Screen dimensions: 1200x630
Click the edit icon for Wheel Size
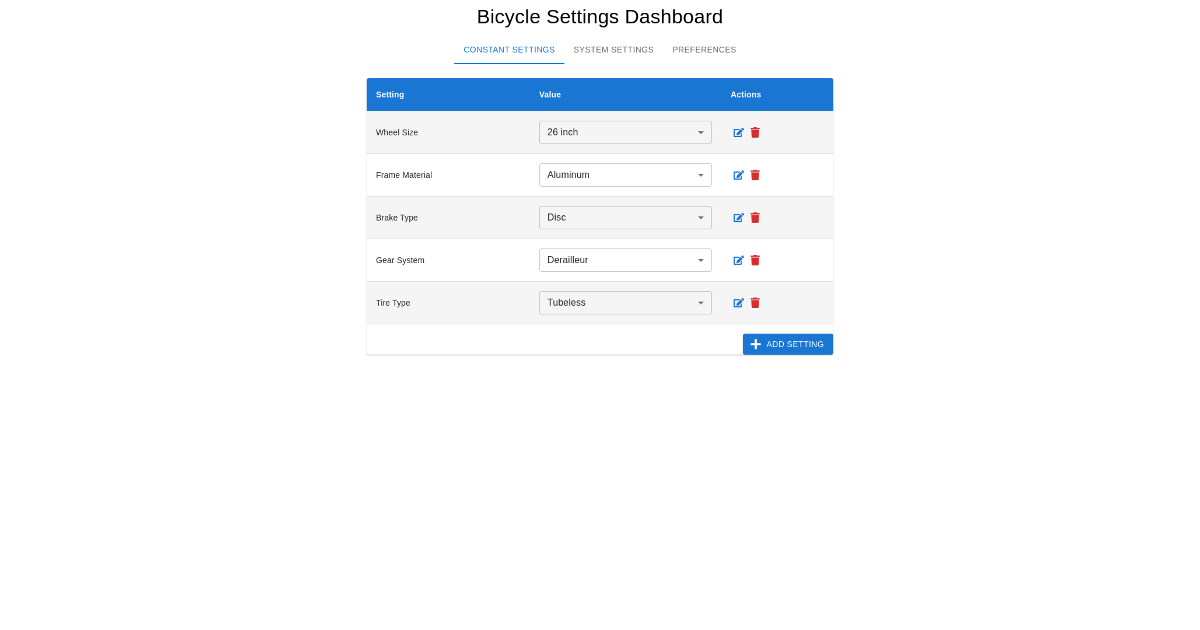pos(739,132)
